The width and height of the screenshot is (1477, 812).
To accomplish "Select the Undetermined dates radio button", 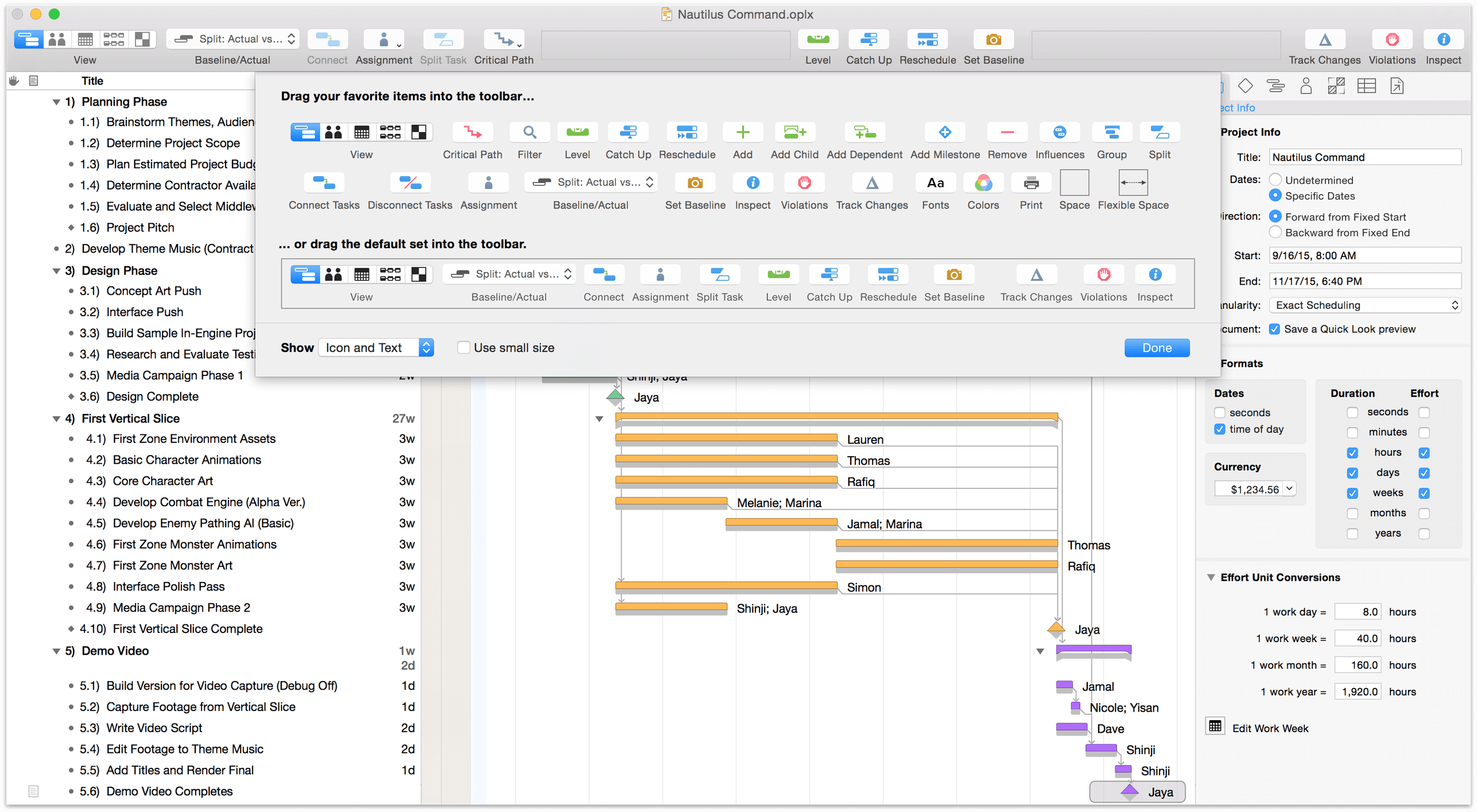I will (1275, 180).
